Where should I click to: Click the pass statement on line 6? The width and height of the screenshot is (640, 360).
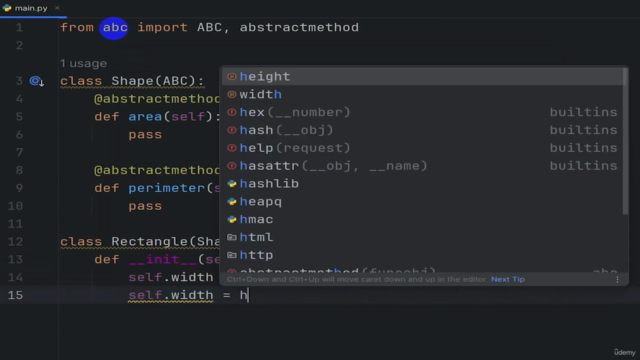[x=145, y=135]
